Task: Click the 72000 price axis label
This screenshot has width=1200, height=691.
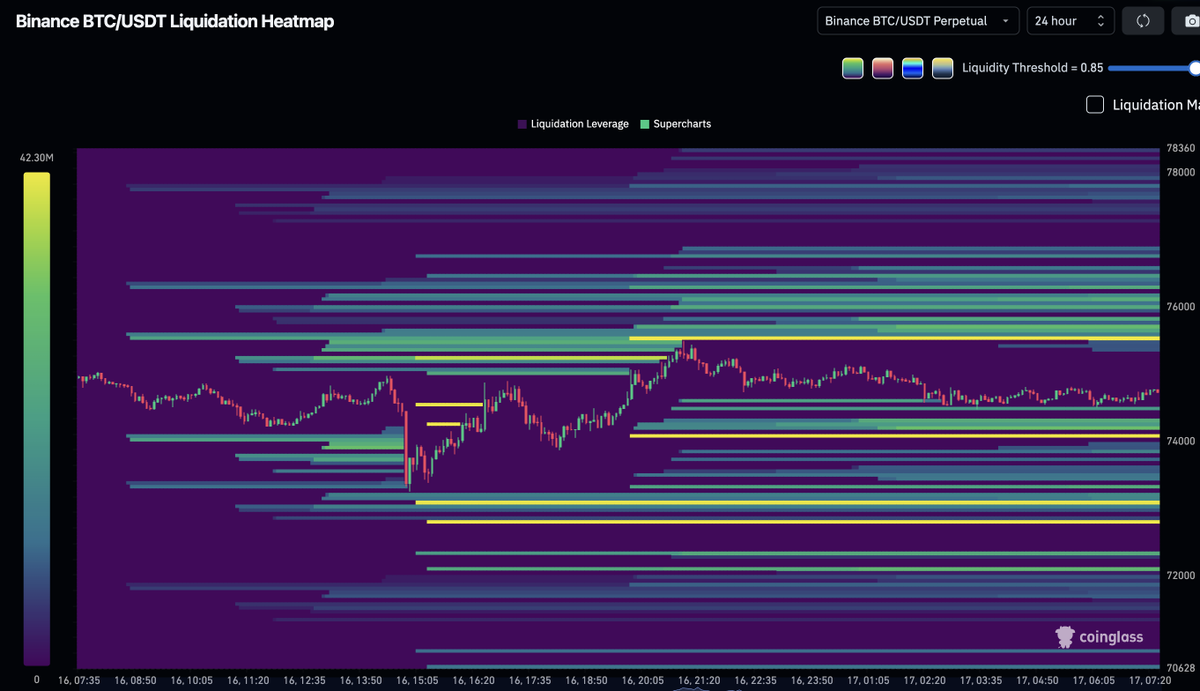Action: coord(1181,575)
